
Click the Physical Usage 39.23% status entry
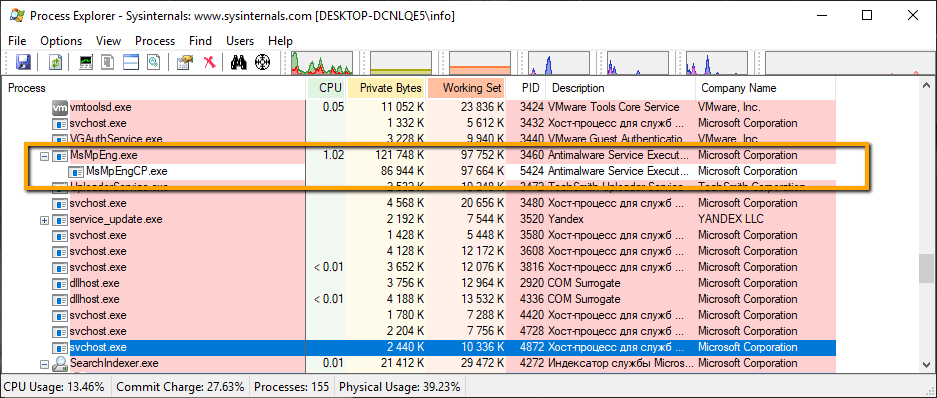point(399,387)
